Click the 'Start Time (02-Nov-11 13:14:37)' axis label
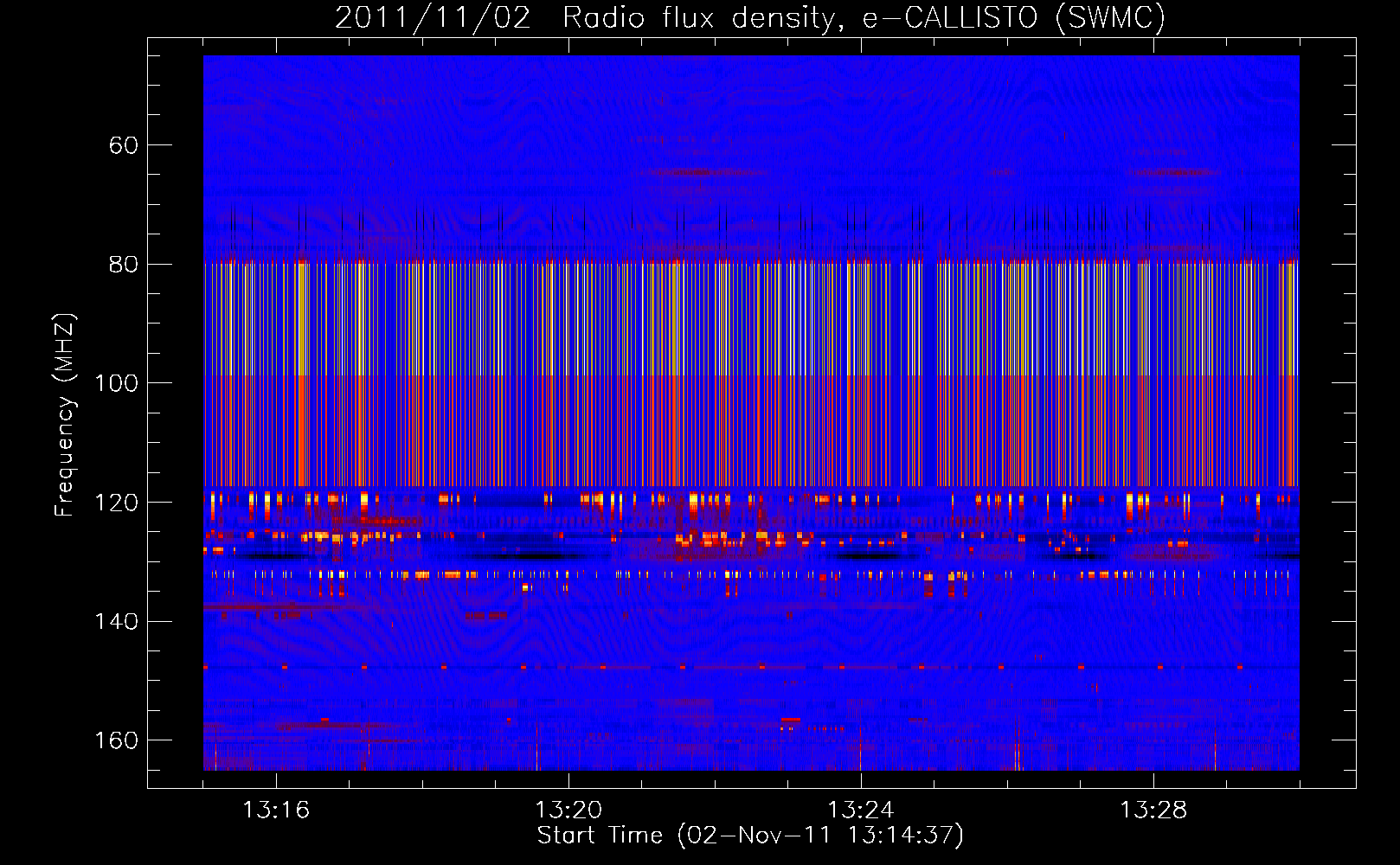This screenshot has width=1400, height=865. click(750, 836)
